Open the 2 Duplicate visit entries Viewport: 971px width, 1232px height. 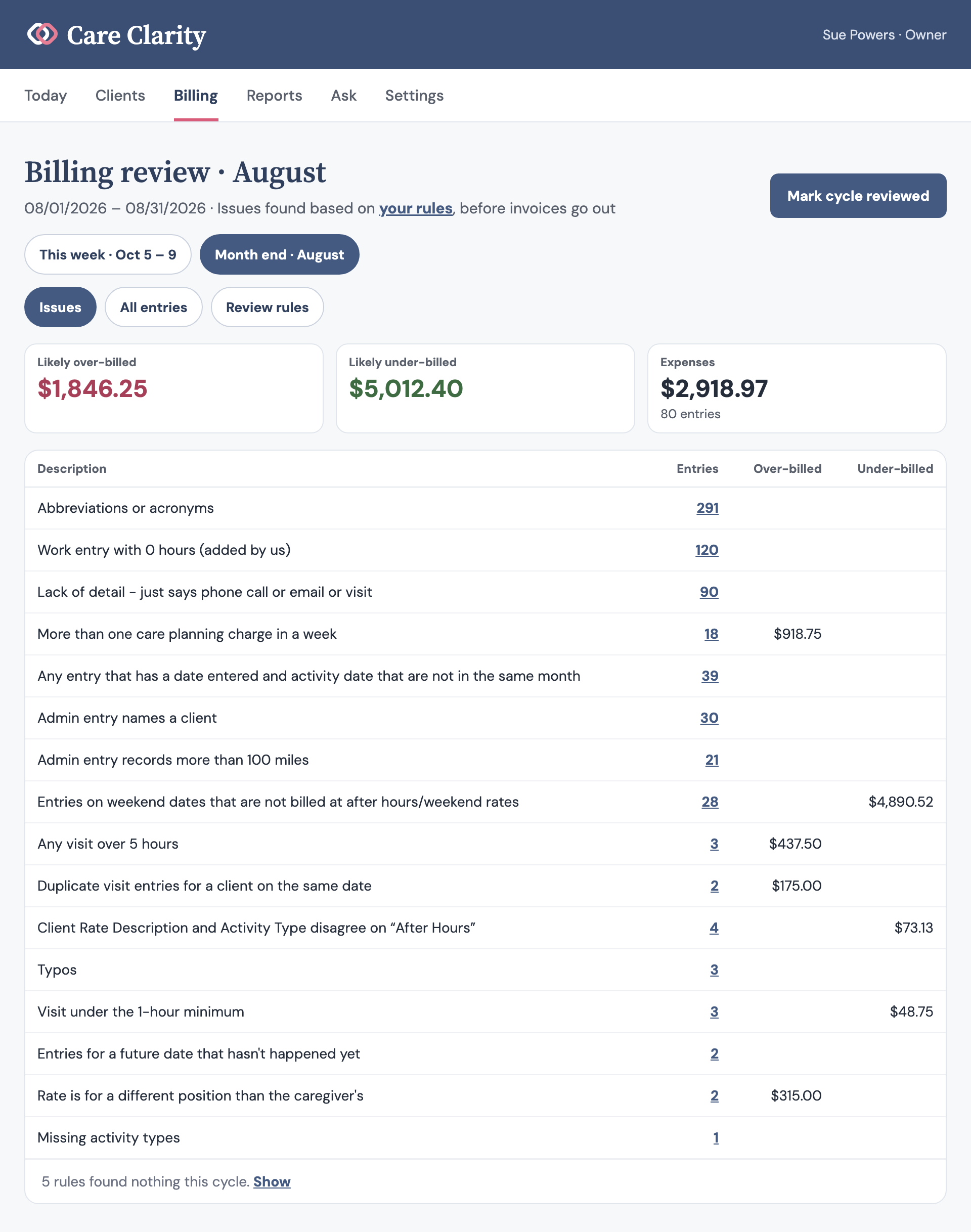pyautogui.click(x=714, y=887)
